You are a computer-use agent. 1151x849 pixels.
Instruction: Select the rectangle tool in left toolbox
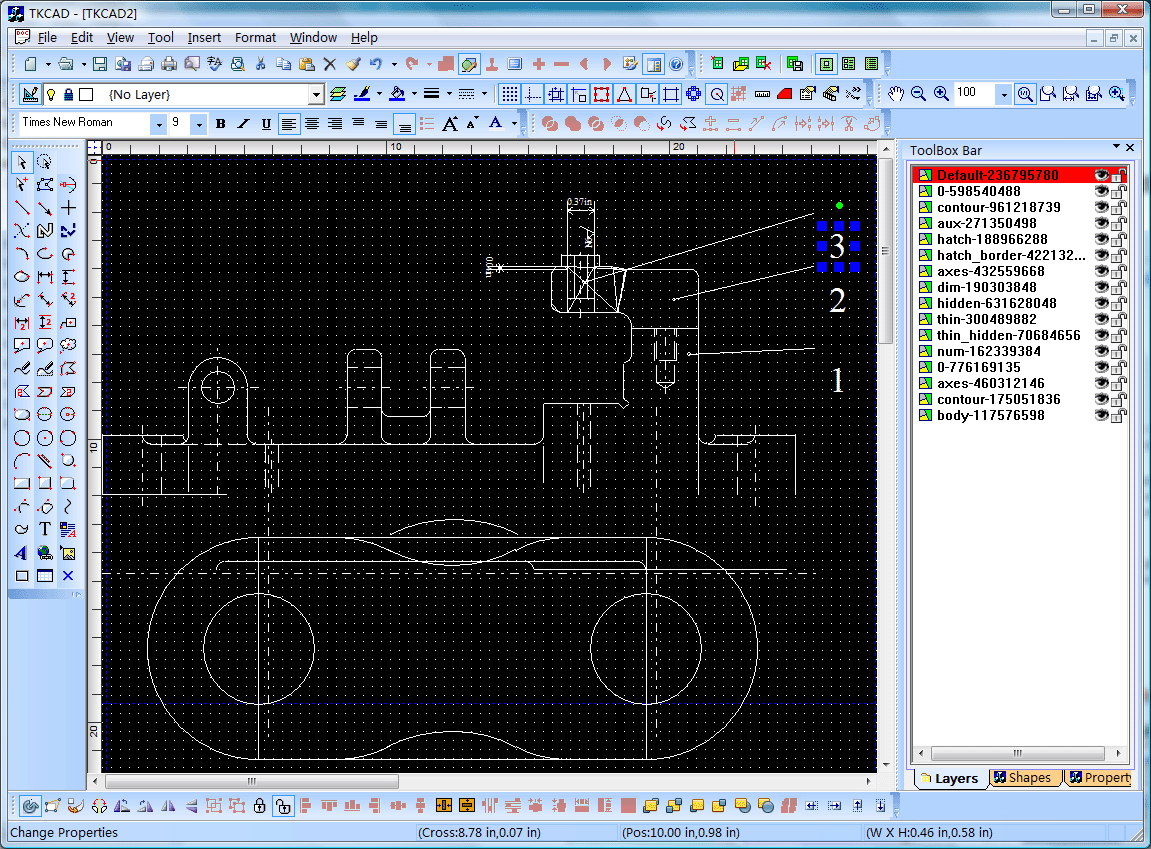22,484
